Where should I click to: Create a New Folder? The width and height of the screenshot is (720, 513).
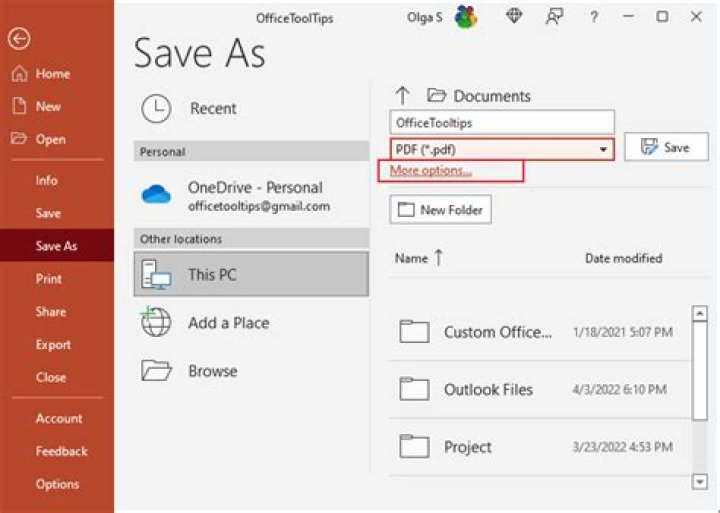(x=440, y=209)
